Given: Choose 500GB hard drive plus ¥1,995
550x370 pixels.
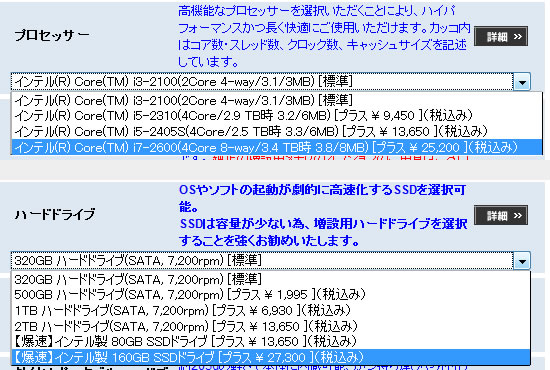Looking at the screenshot, I should tap(271, 295).
